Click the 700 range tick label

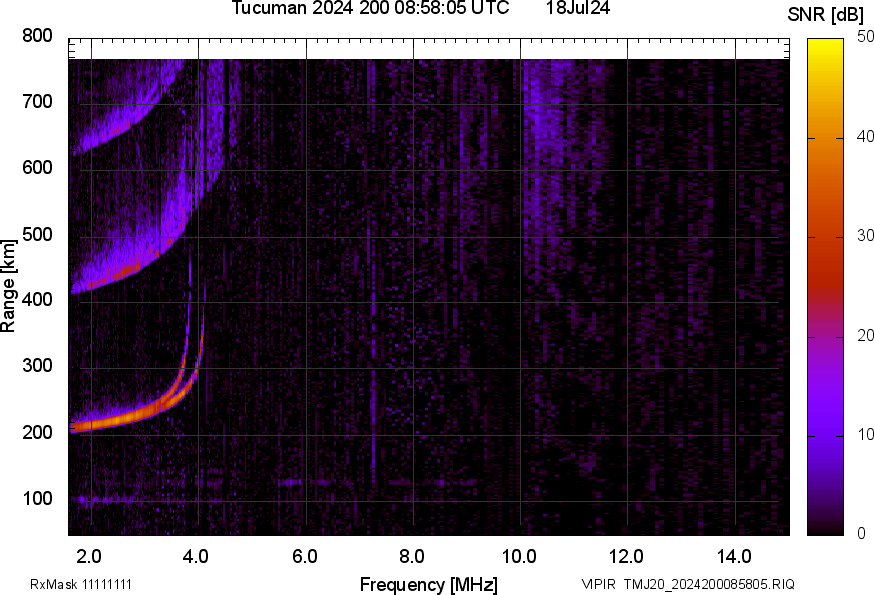[37, 101]
